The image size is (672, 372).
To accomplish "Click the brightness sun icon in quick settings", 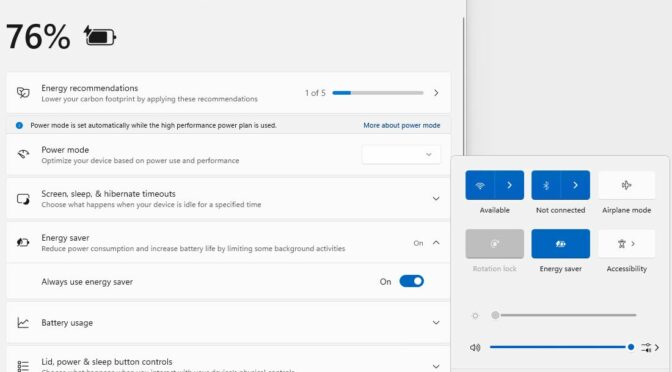I will click(475, 316).
